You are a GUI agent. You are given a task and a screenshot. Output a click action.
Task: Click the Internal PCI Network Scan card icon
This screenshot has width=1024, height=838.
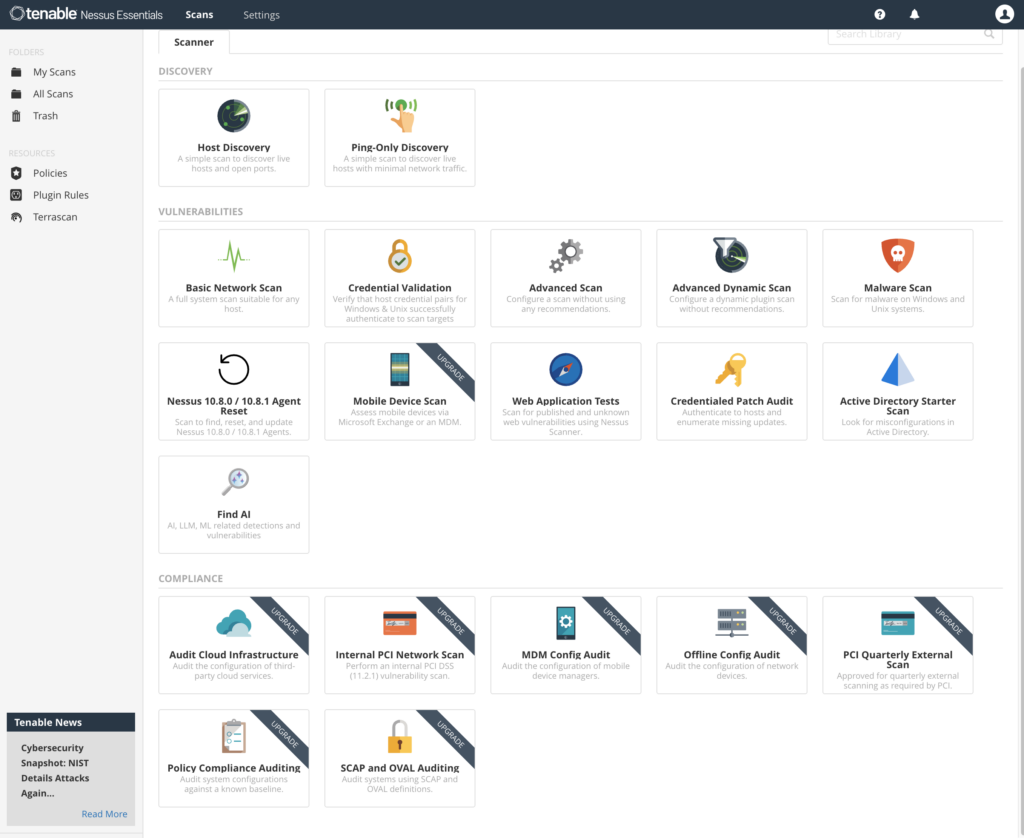[x=400, y=623]
